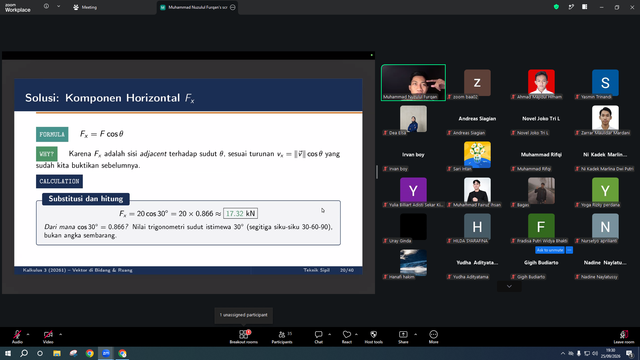This screenshot has height=360, width=640.
Task: Open File Explorer from the taskbar
Action: click(57, 353)
